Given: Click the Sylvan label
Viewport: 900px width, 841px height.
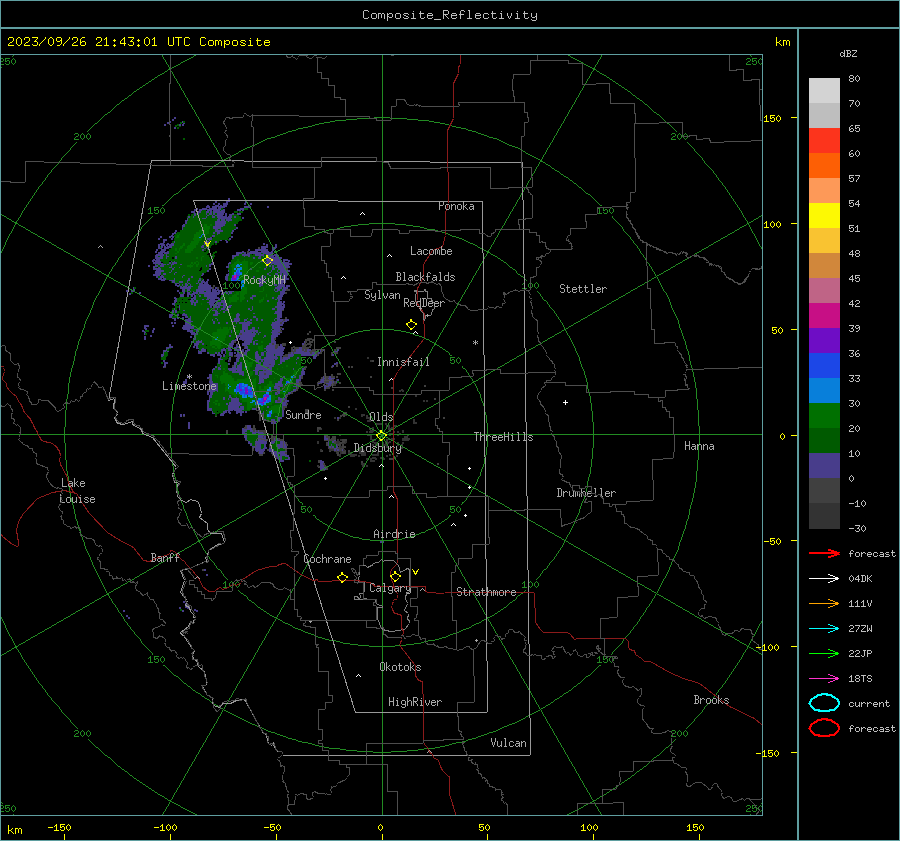Looking at the screenshot, I should (x=382, y=295).
